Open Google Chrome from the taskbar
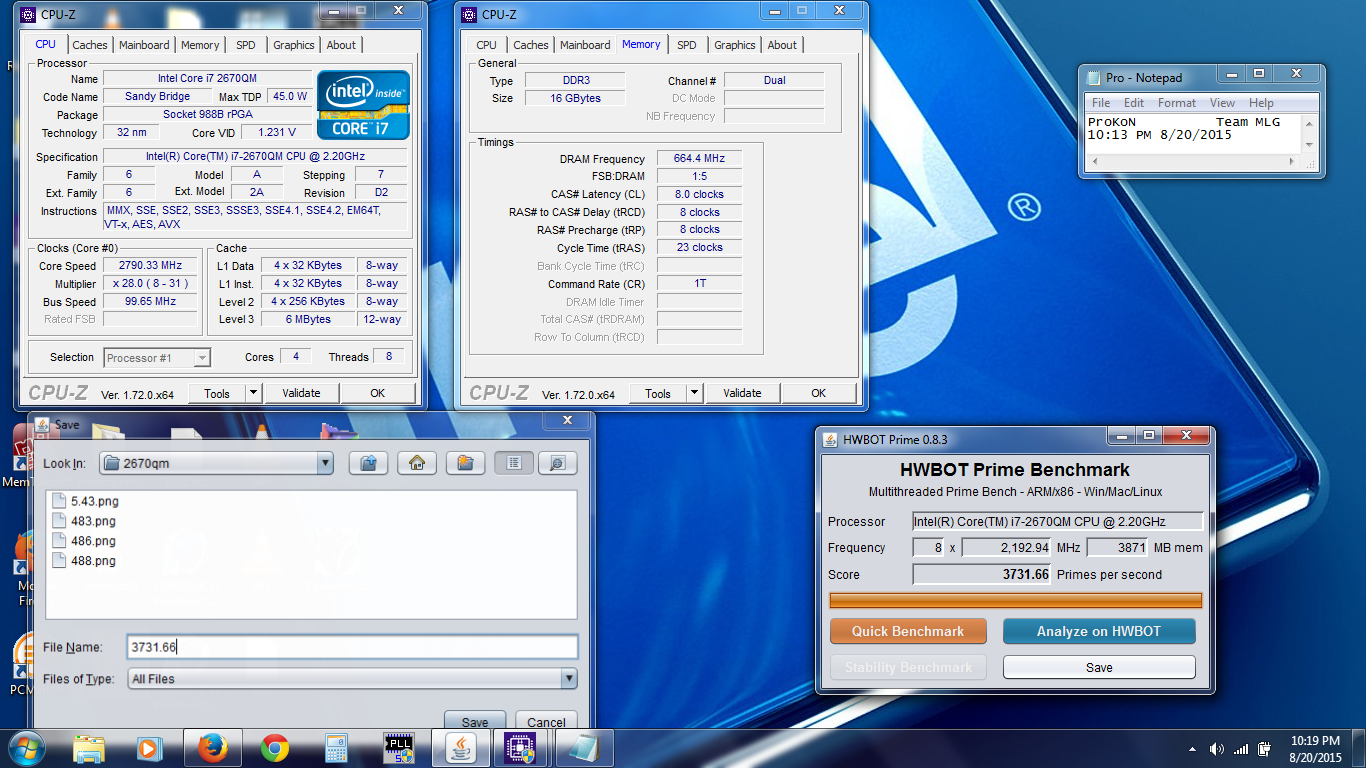The image size is (1366, 768). 275,748
